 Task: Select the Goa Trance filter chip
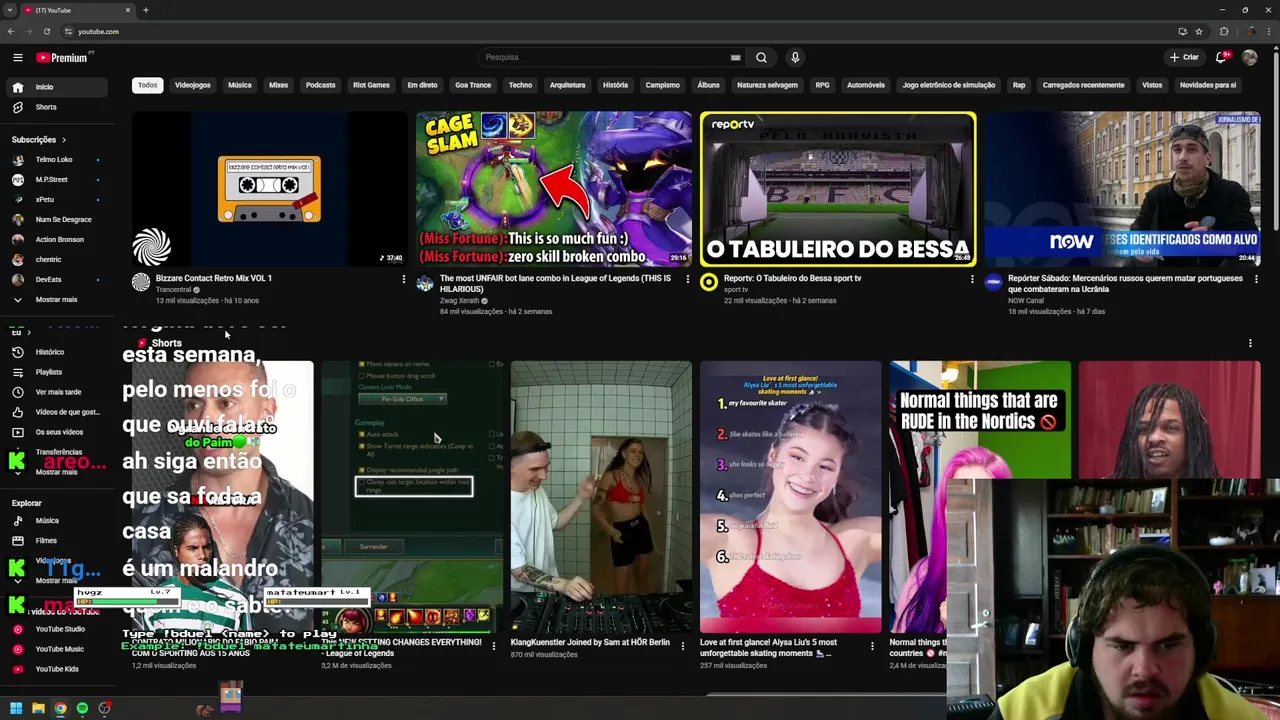473,85
